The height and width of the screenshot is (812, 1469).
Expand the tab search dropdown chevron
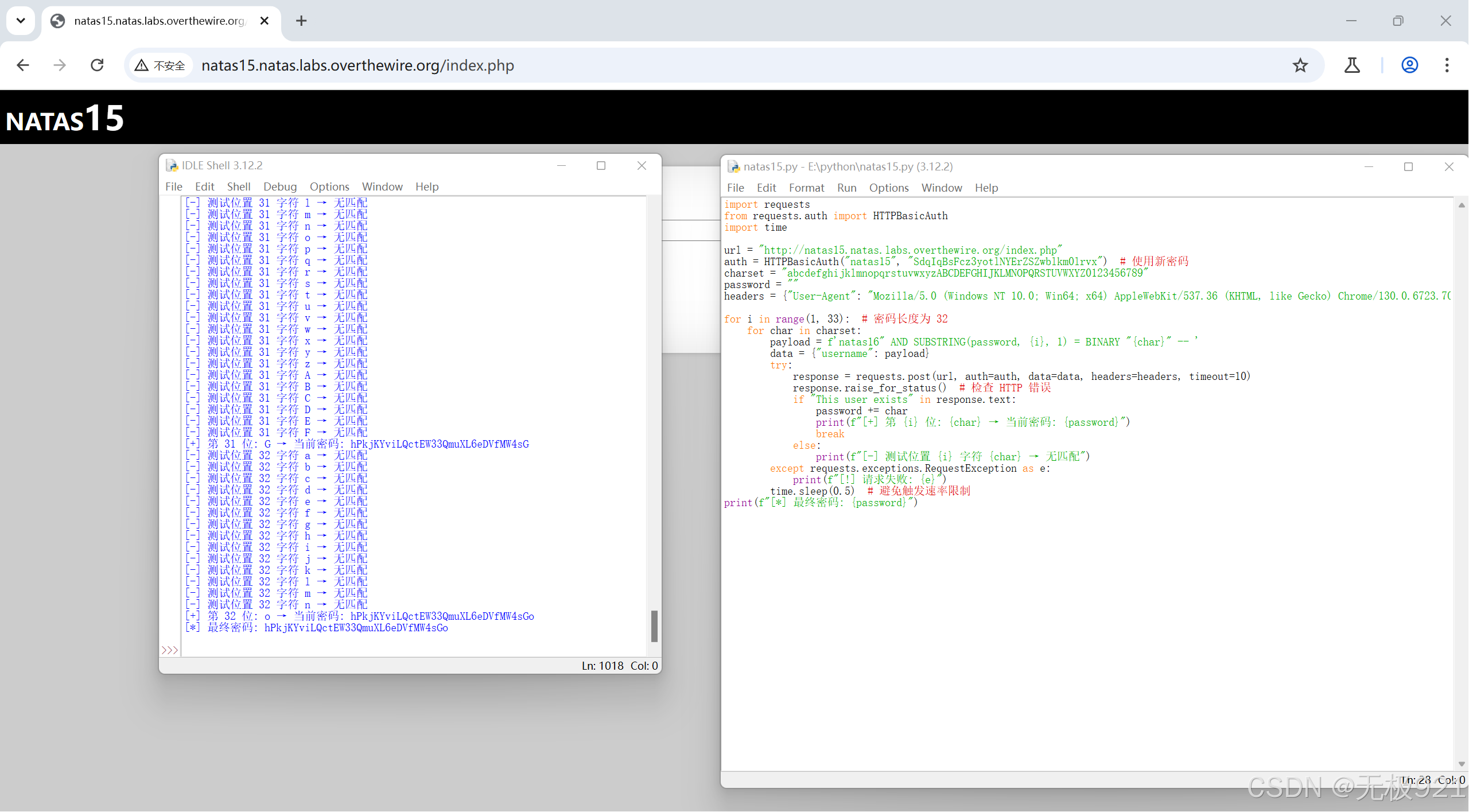(21, 21)
